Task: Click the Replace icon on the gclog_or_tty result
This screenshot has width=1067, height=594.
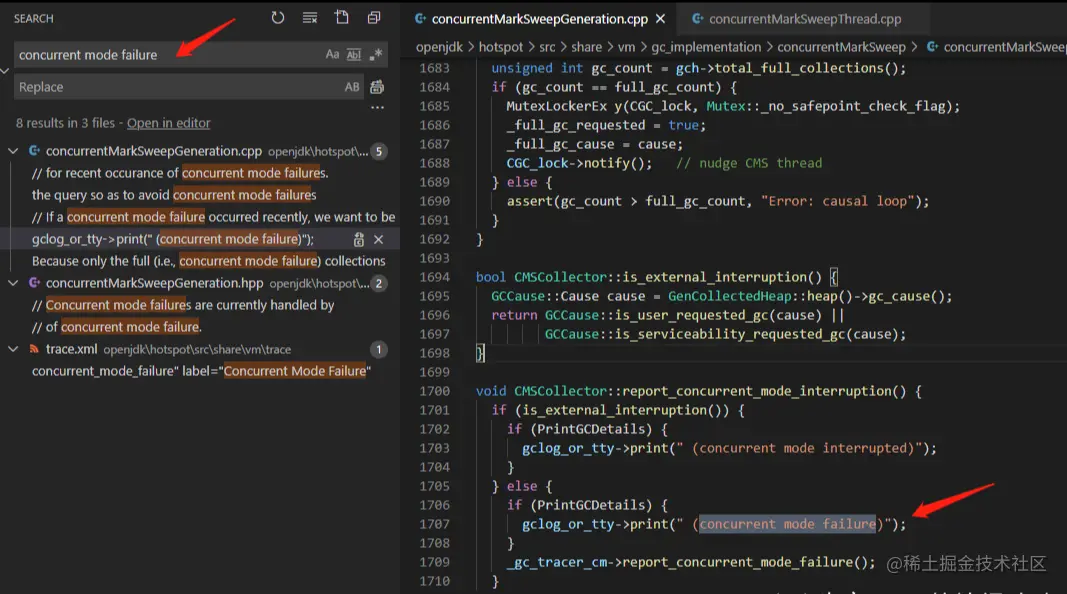Action: click(359, 240)
